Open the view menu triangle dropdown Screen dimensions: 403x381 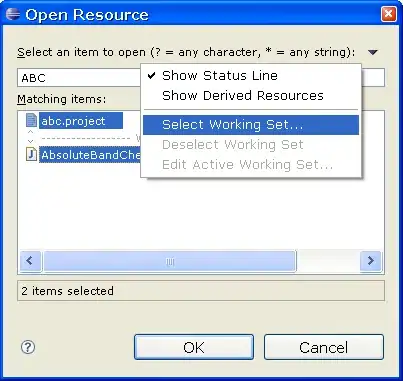[x=373, y=52]
